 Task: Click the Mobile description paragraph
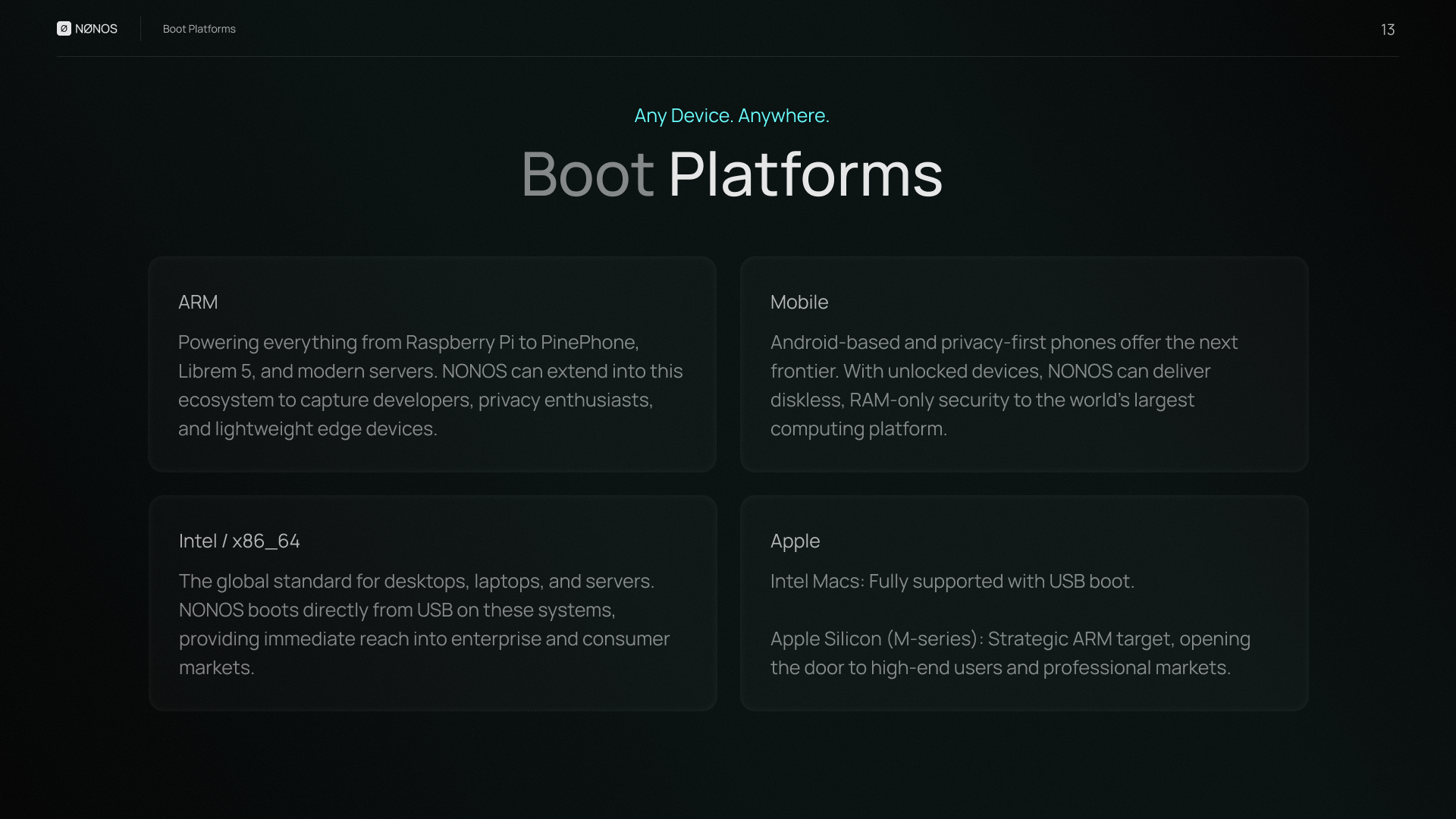point(1003,385)
